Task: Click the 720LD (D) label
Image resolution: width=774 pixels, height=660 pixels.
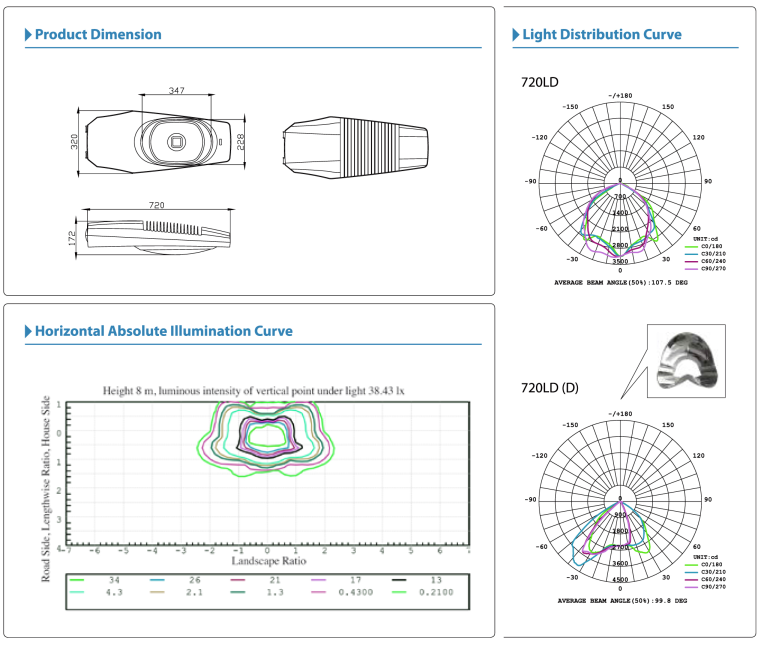Action: click(549, 388)
